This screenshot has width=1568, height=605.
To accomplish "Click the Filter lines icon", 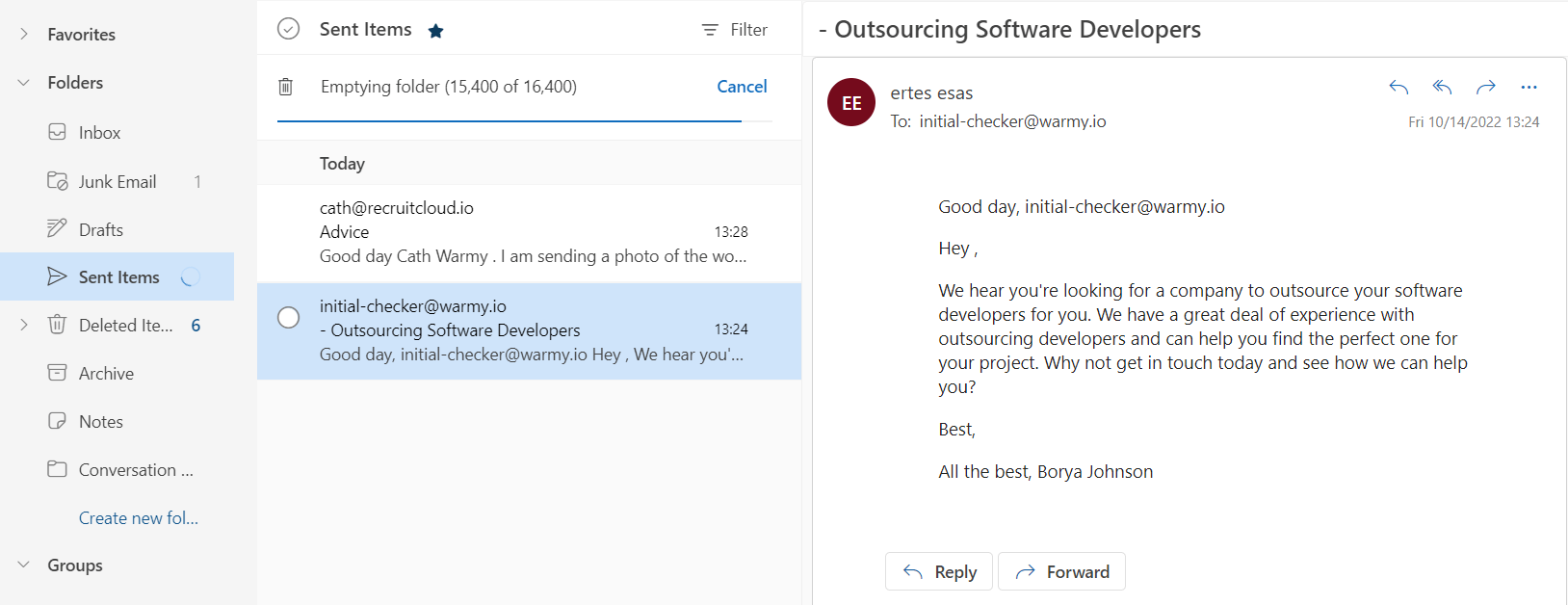I will (710, 30).
